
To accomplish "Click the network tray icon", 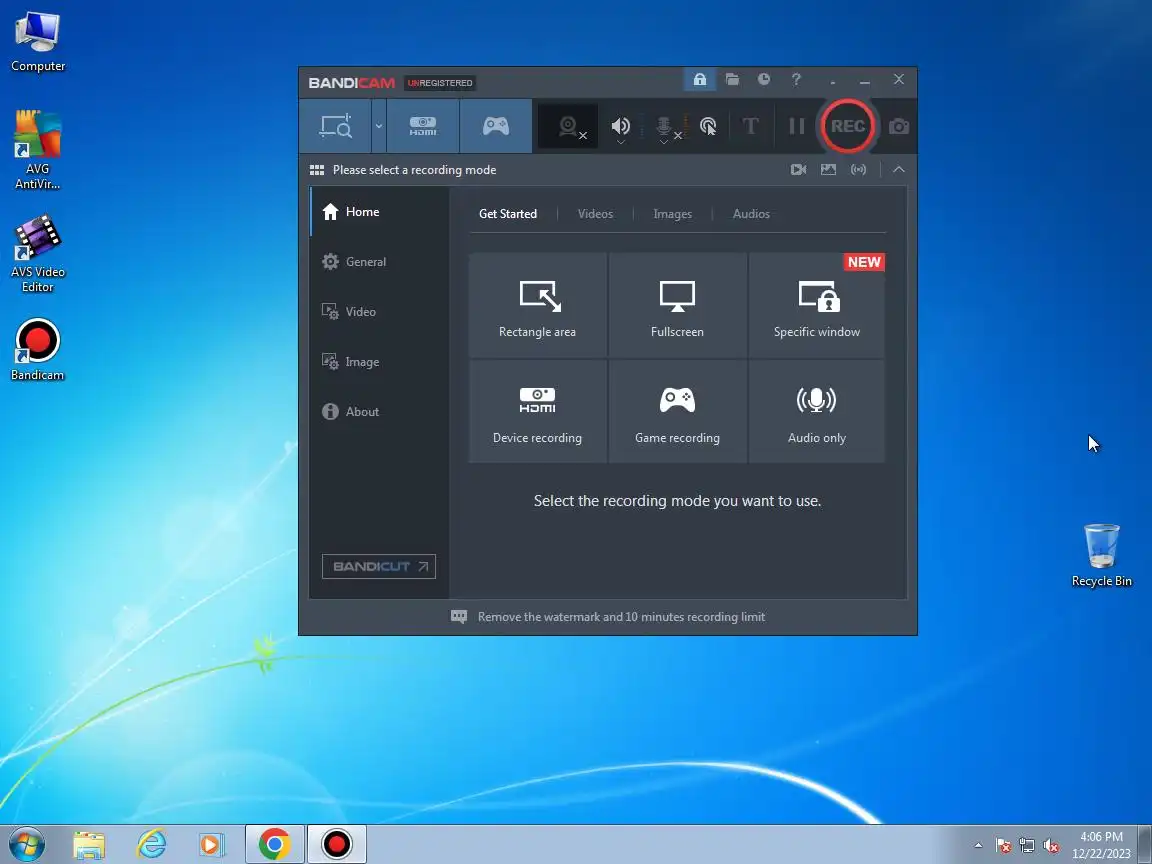I will pos(1027,846).
